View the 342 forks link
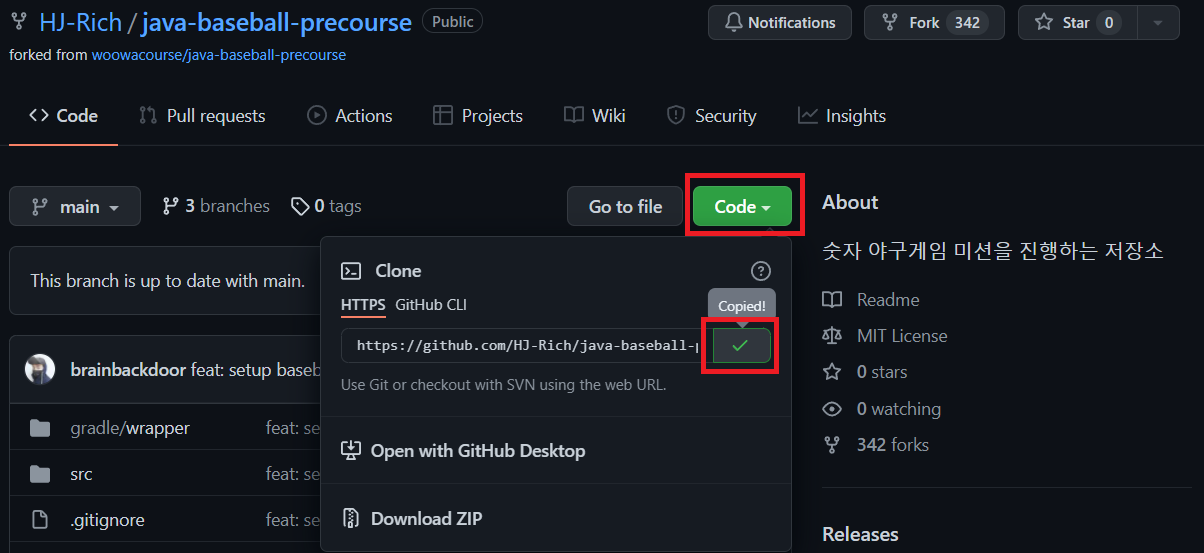Viewport: 1204px width, 553px height. (x=893, y=445)
